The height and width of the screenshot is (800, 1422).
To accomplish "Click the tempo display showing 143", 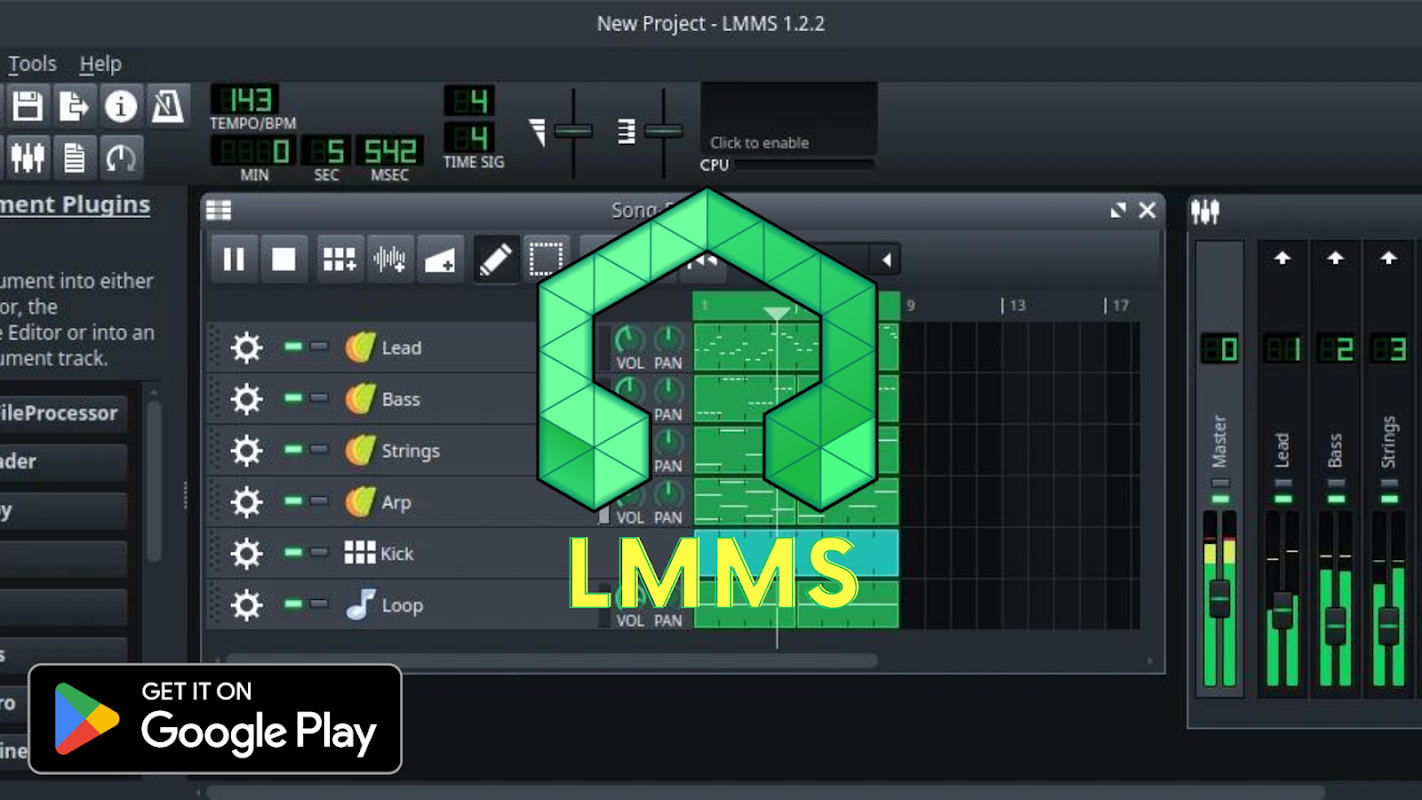I will point(244,99).
